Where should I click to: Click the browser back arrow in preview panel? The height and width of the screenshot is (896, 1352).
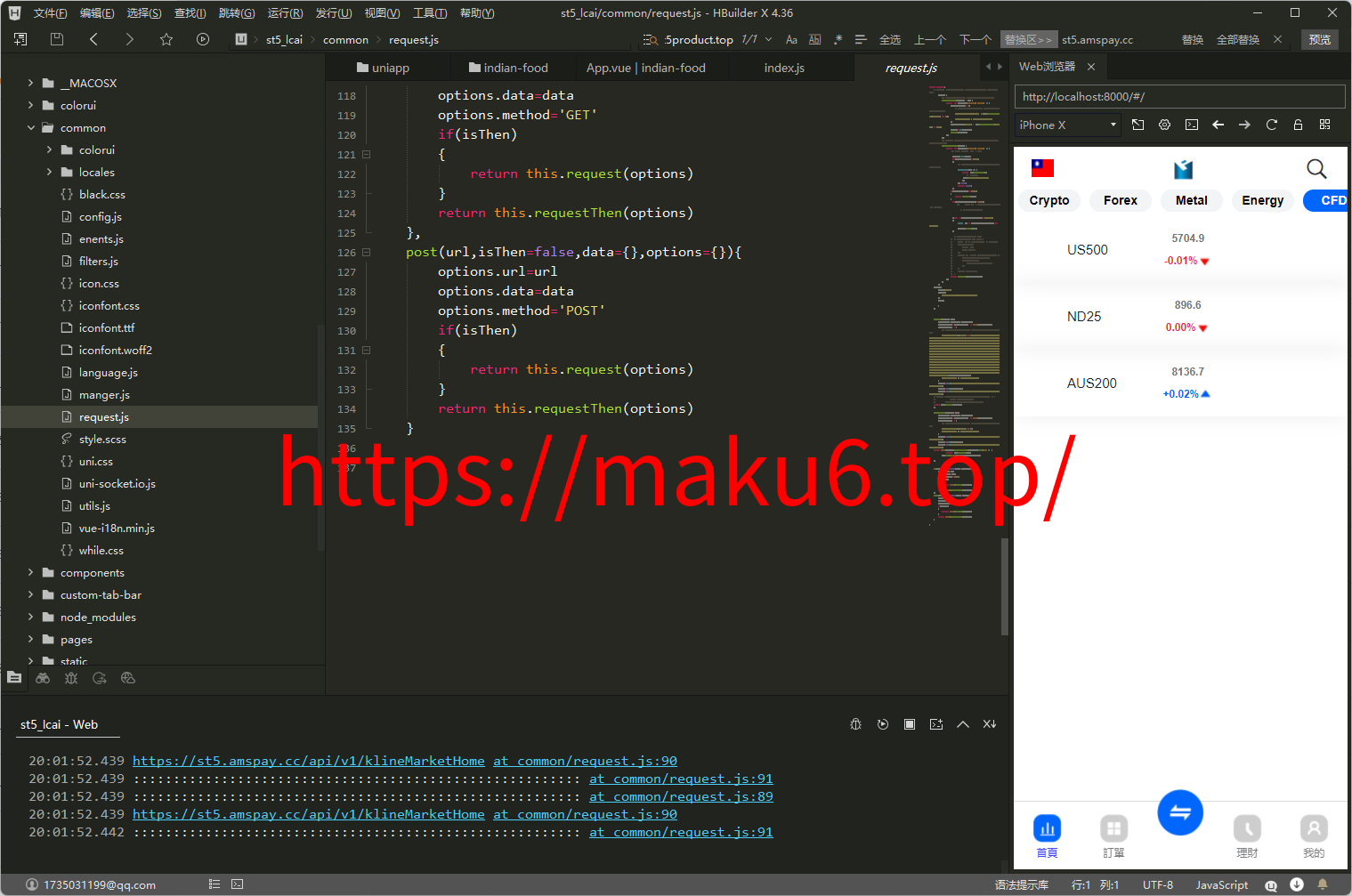pos(1218,125)
